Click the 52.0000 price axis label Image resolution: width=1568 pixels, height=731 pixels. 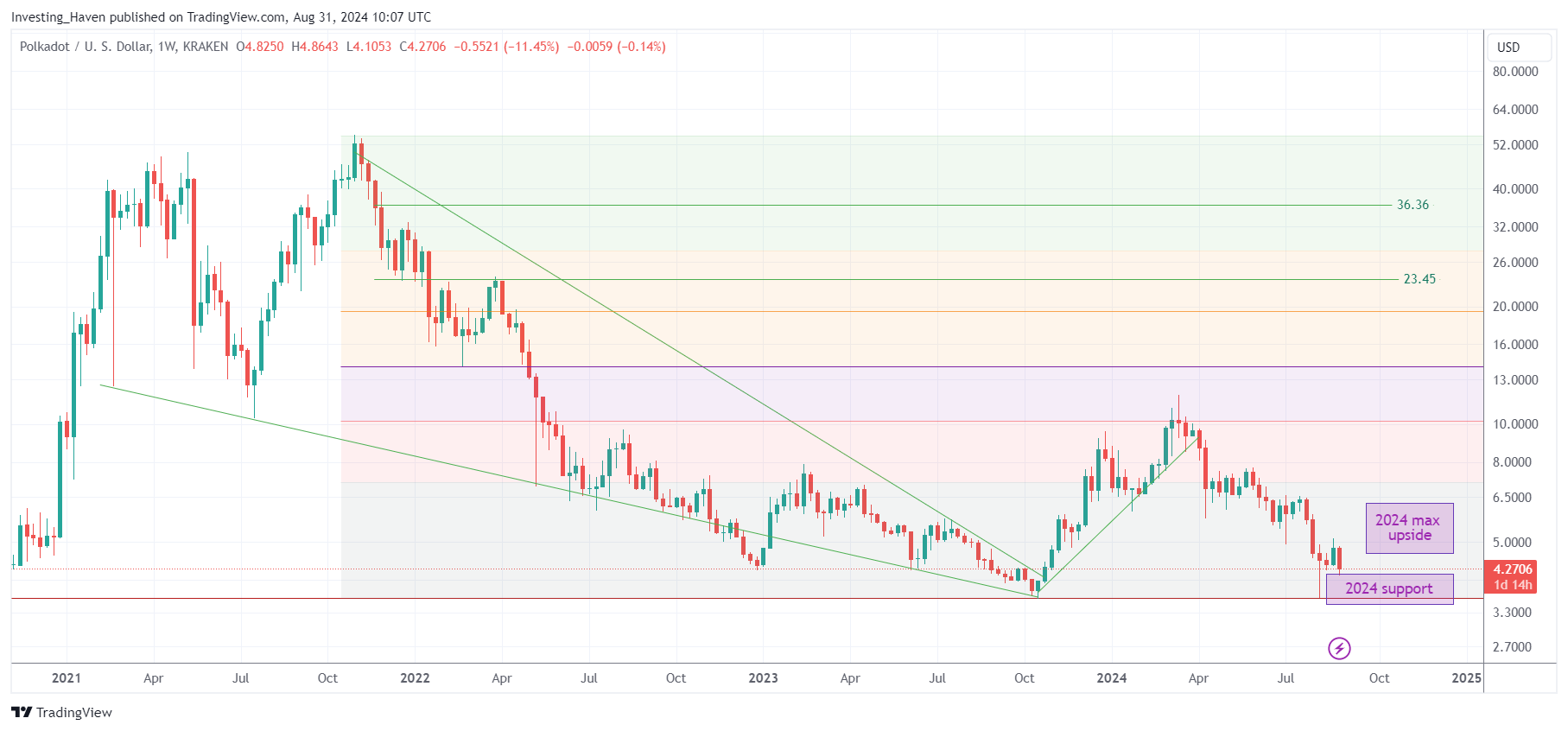1515,145
